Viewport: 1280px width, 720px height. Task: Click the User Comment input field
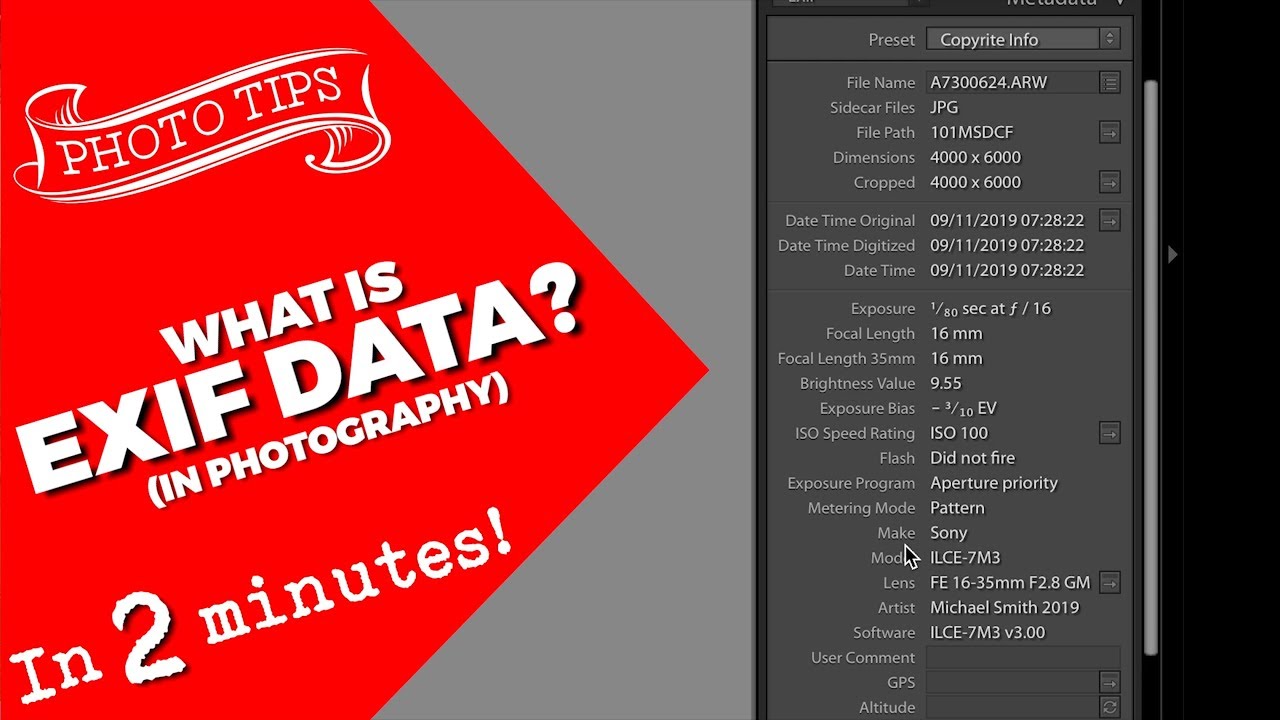coord(1023,657)
